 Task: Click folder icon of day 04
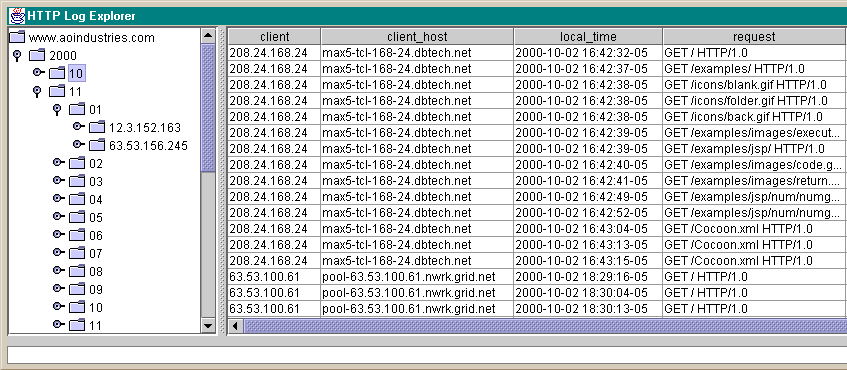[x=77, y=199]
